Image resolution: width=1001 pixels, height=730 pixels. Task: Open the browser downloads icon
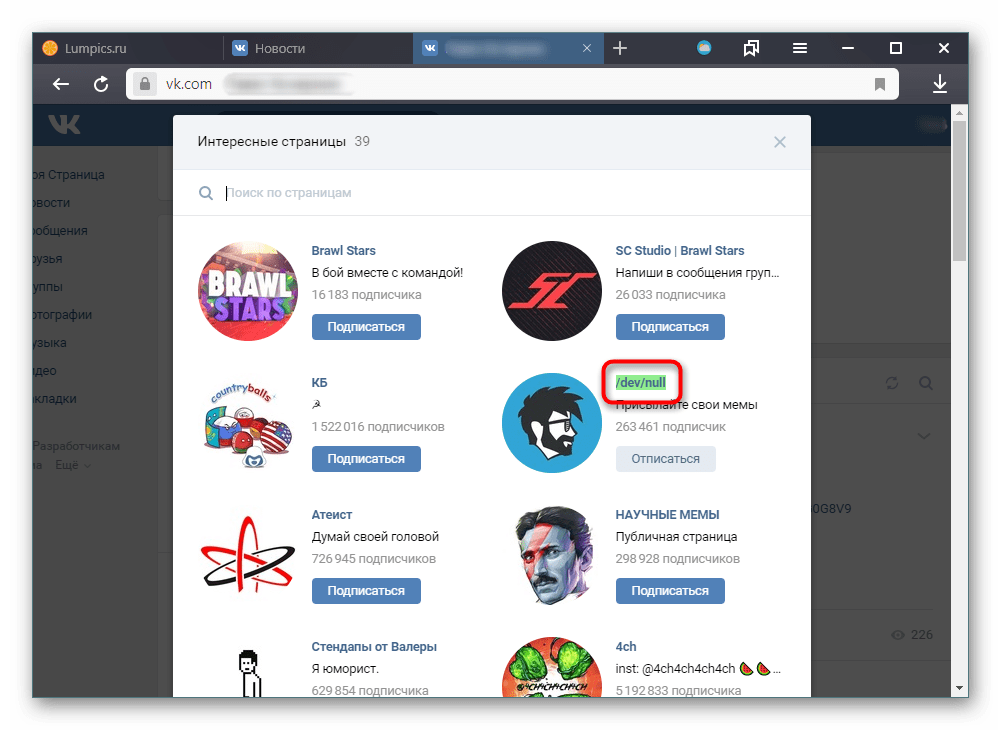(940, 84)
